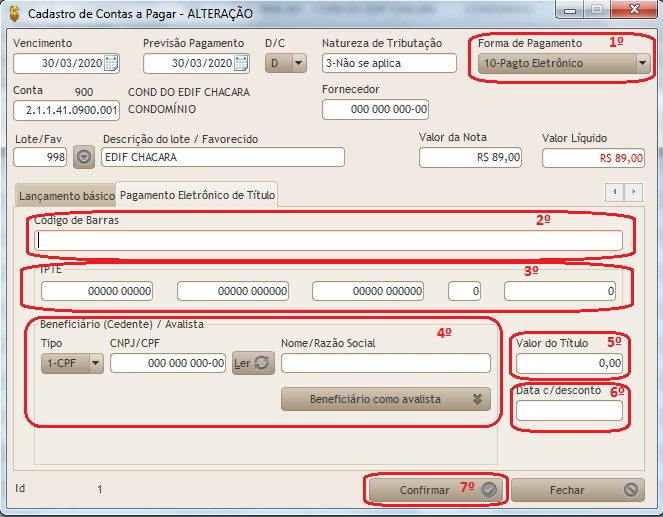
Task: Click the Nome/Razão Social field
Action: [385, 363]
